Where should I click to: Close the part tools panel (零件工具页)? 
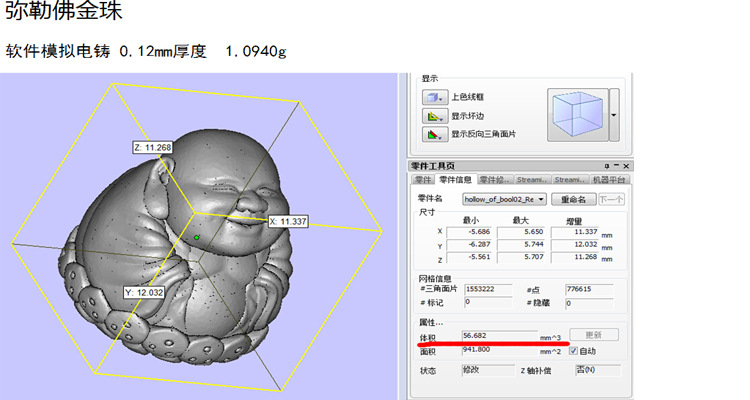pyautogui.click(x=626, y=165)
